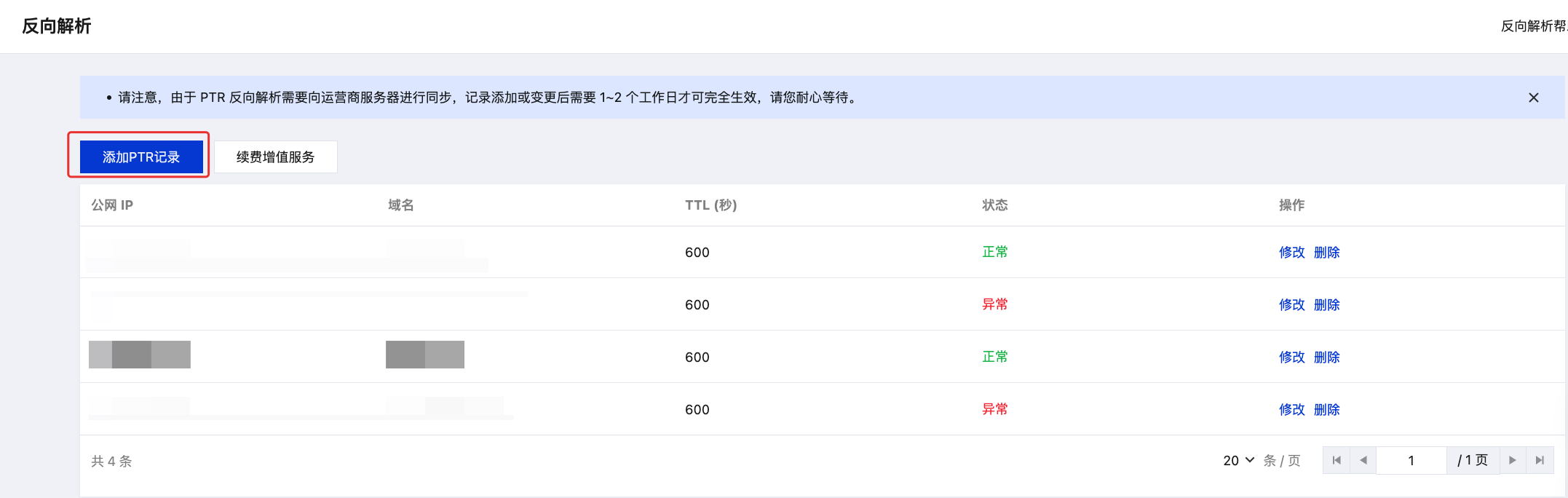Go to the first page
1568x498 pixels.
[x=1337, y=460]
